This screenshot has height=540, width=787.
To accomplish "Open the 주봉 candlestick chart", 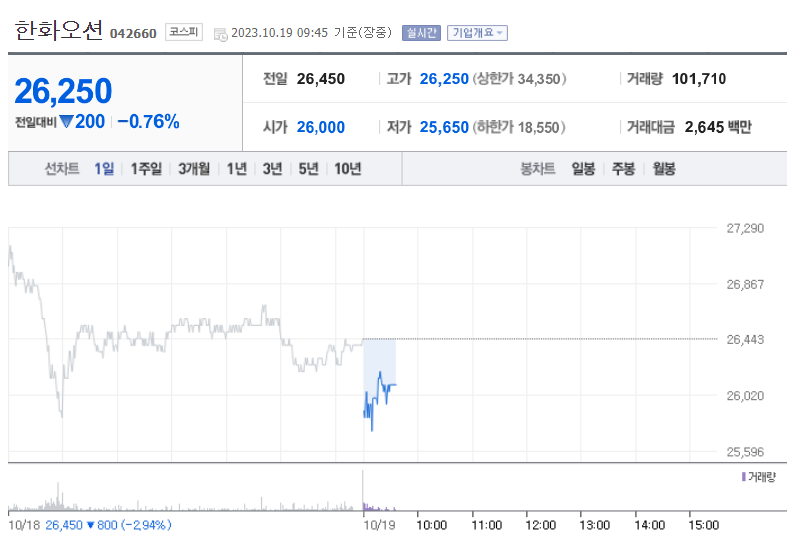I will click(623, 169).
